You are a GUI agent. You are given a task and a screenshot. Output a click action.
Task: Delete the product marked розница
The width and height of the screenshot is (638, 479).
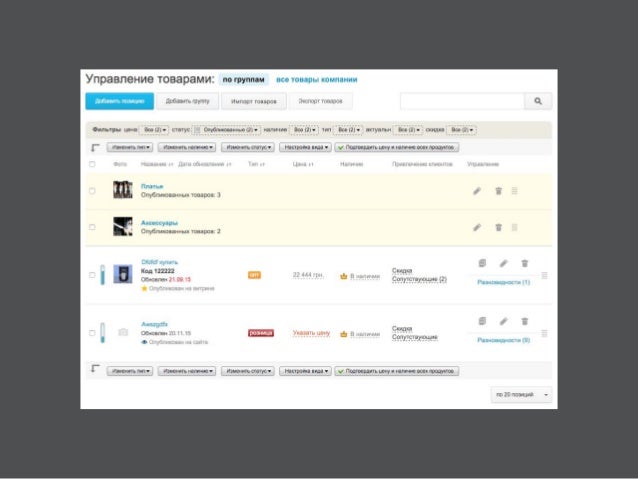click(x=525, y=322)
